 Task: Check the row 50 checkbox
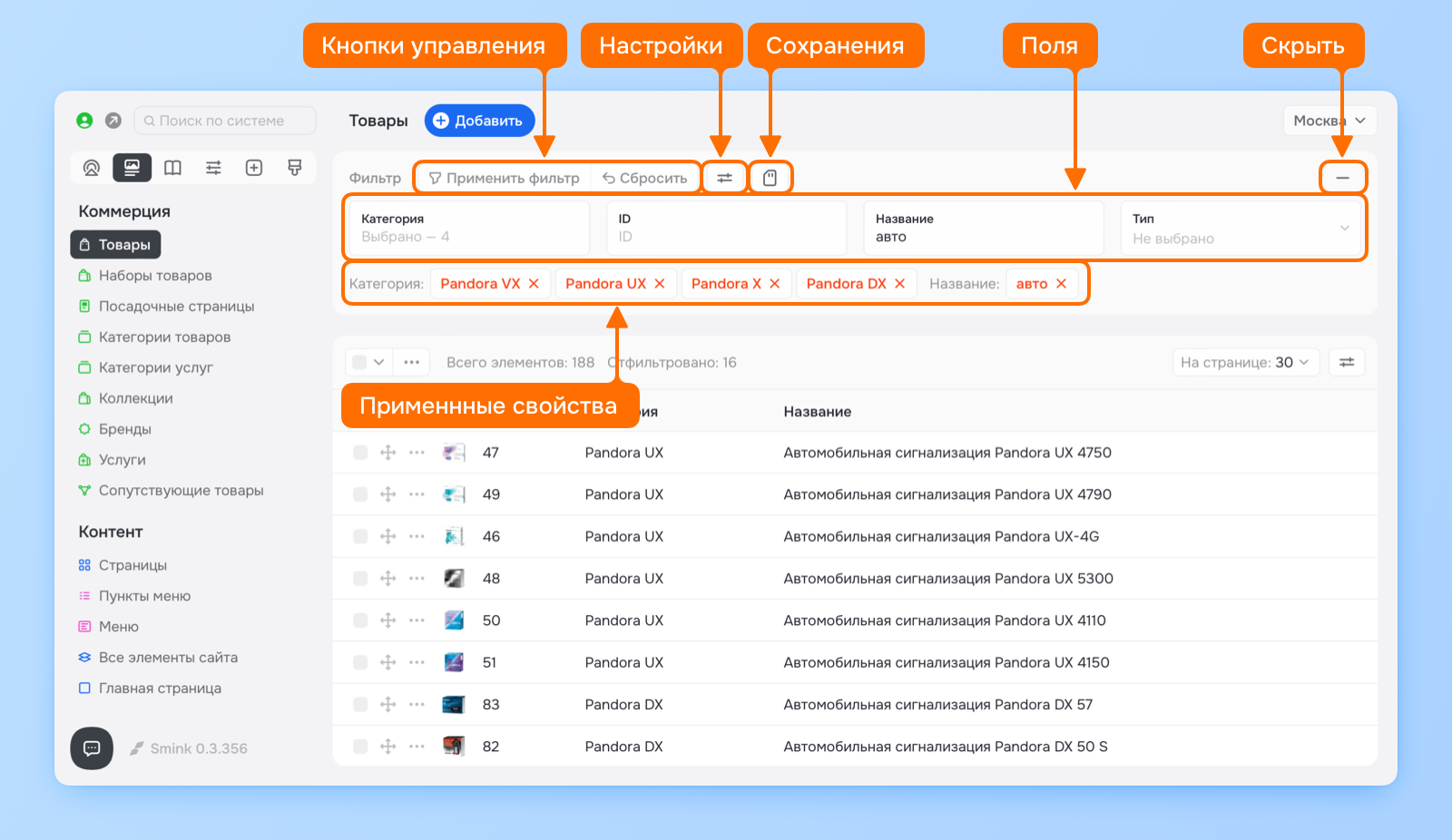tap(360, 620)
